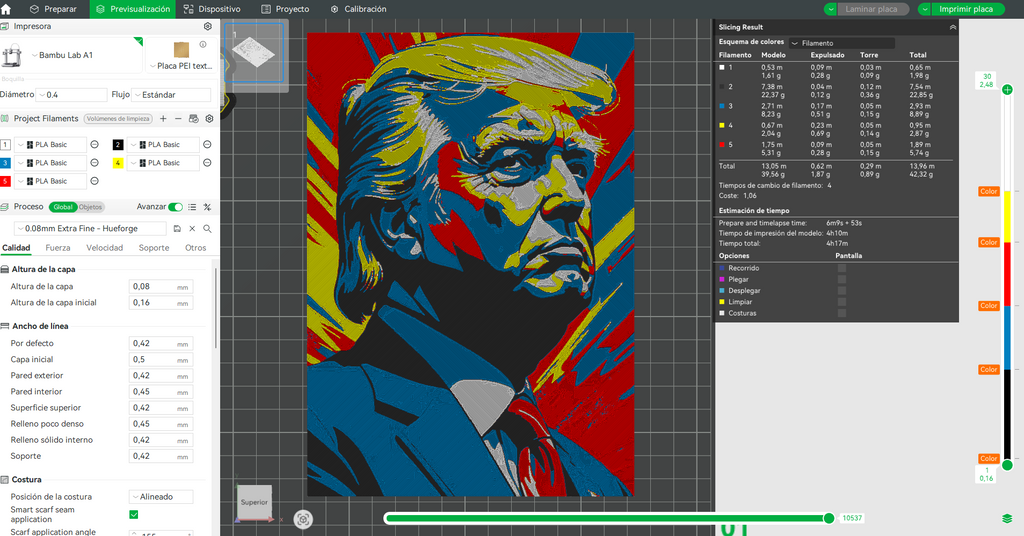
Task: Click the compare presets icon in Proceso row
Action: click(207, 207)
